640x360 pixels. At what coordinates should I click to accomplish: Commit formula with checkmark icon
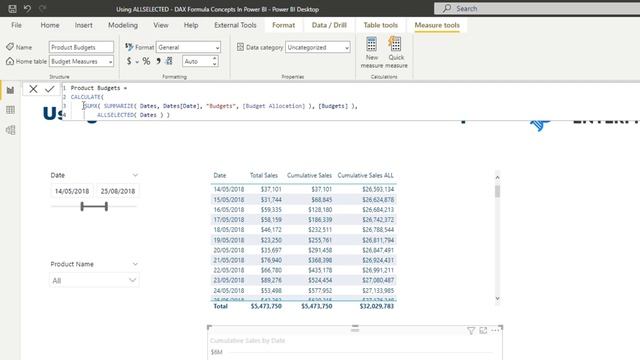[x=49, y=89]
